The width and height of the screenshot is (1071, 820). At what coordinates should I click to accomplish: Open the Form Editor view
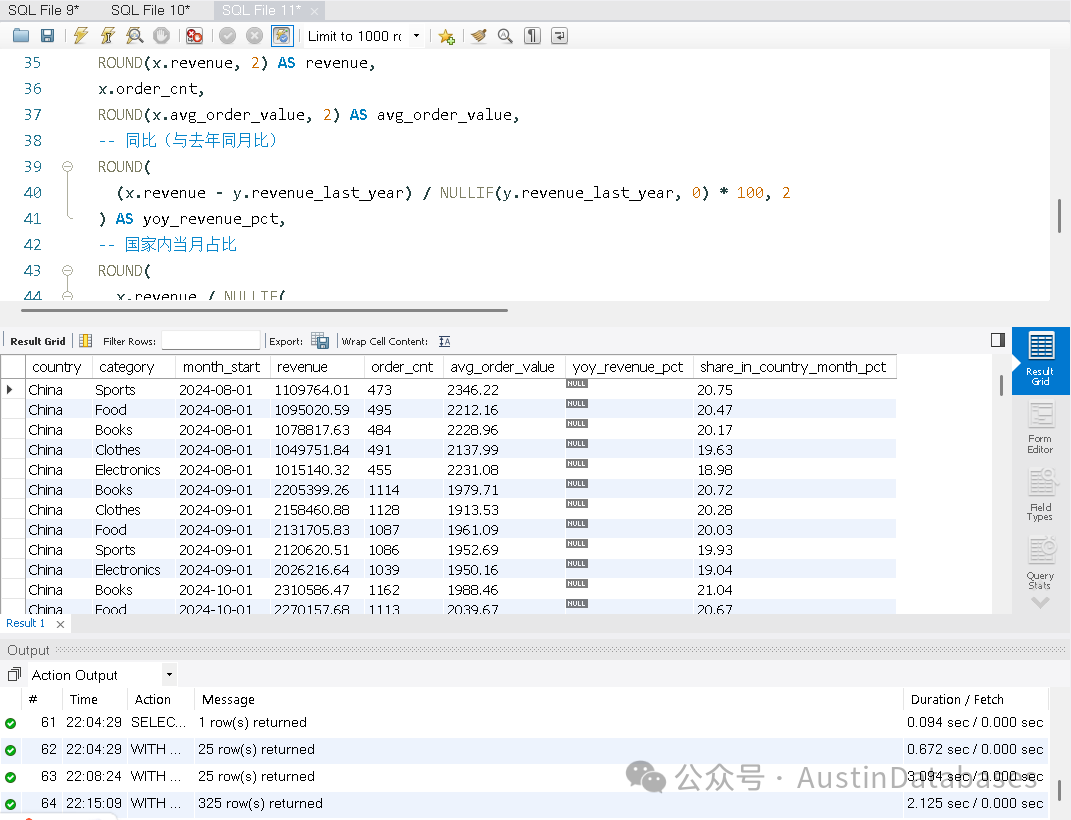pos(1040,428)
